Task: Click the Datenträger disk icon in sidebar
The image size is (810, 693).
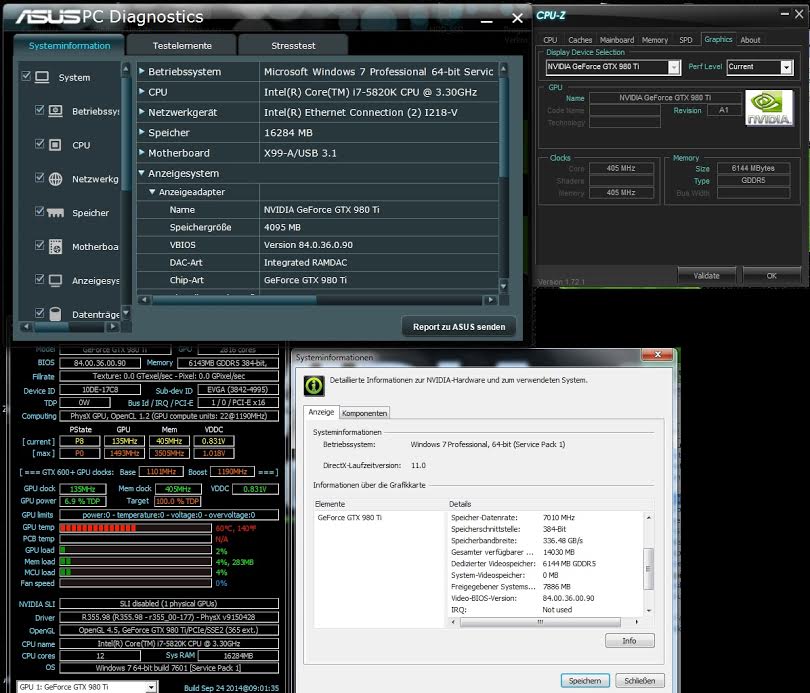Action: [55, 314]
